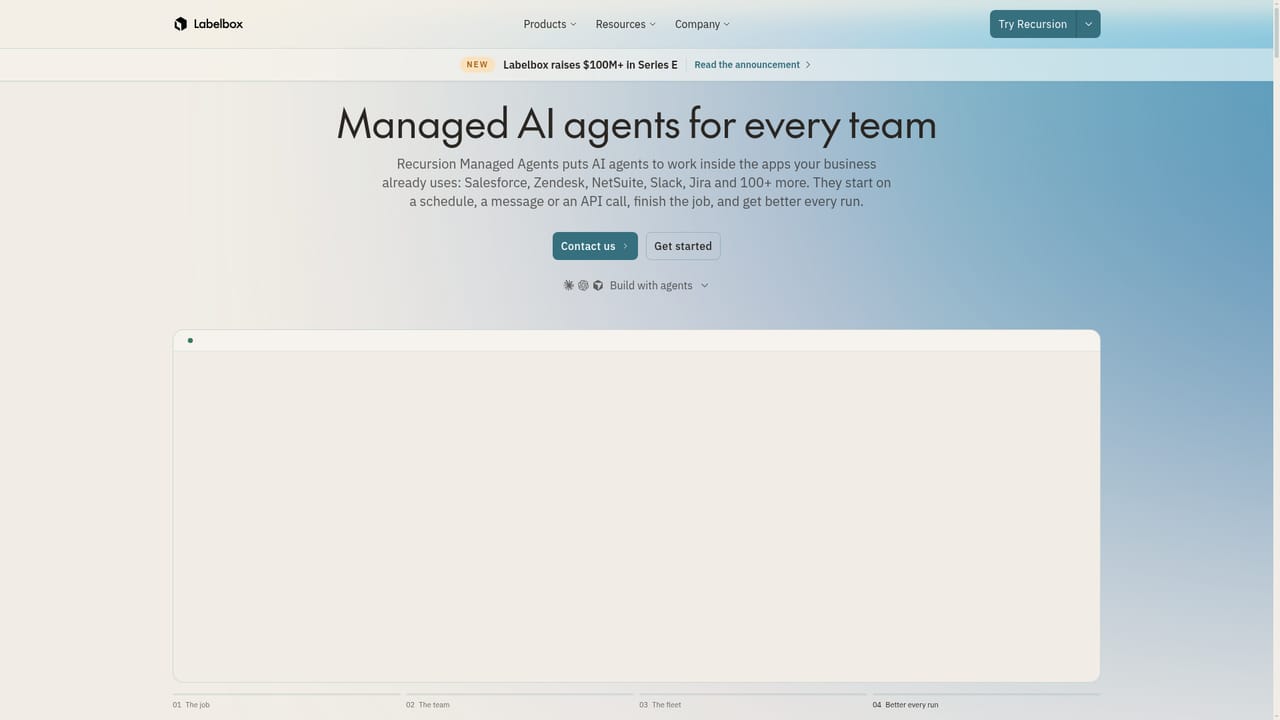The width and height of the screenshot is (1280, 720).
Task: Click the cube icon beside Build with agents
Action: [x=598, y=285]
